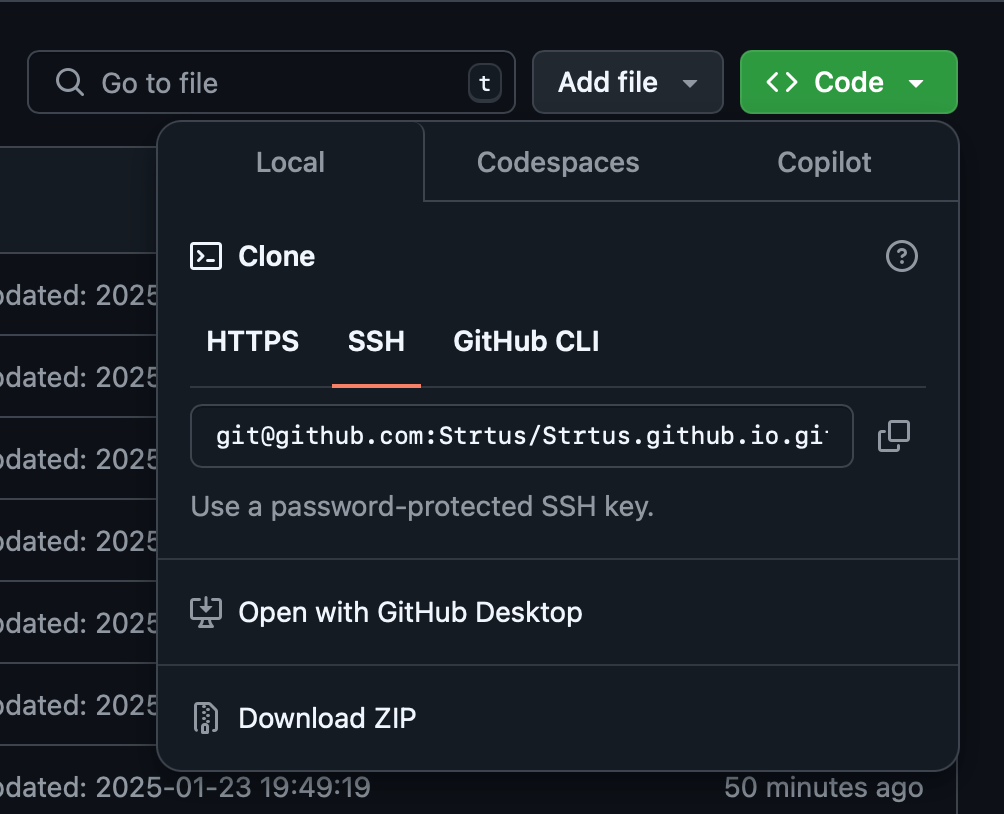Select the SSH clone protocol
The height and width of the screenshot is (814, 1004).
click(376, 341)
